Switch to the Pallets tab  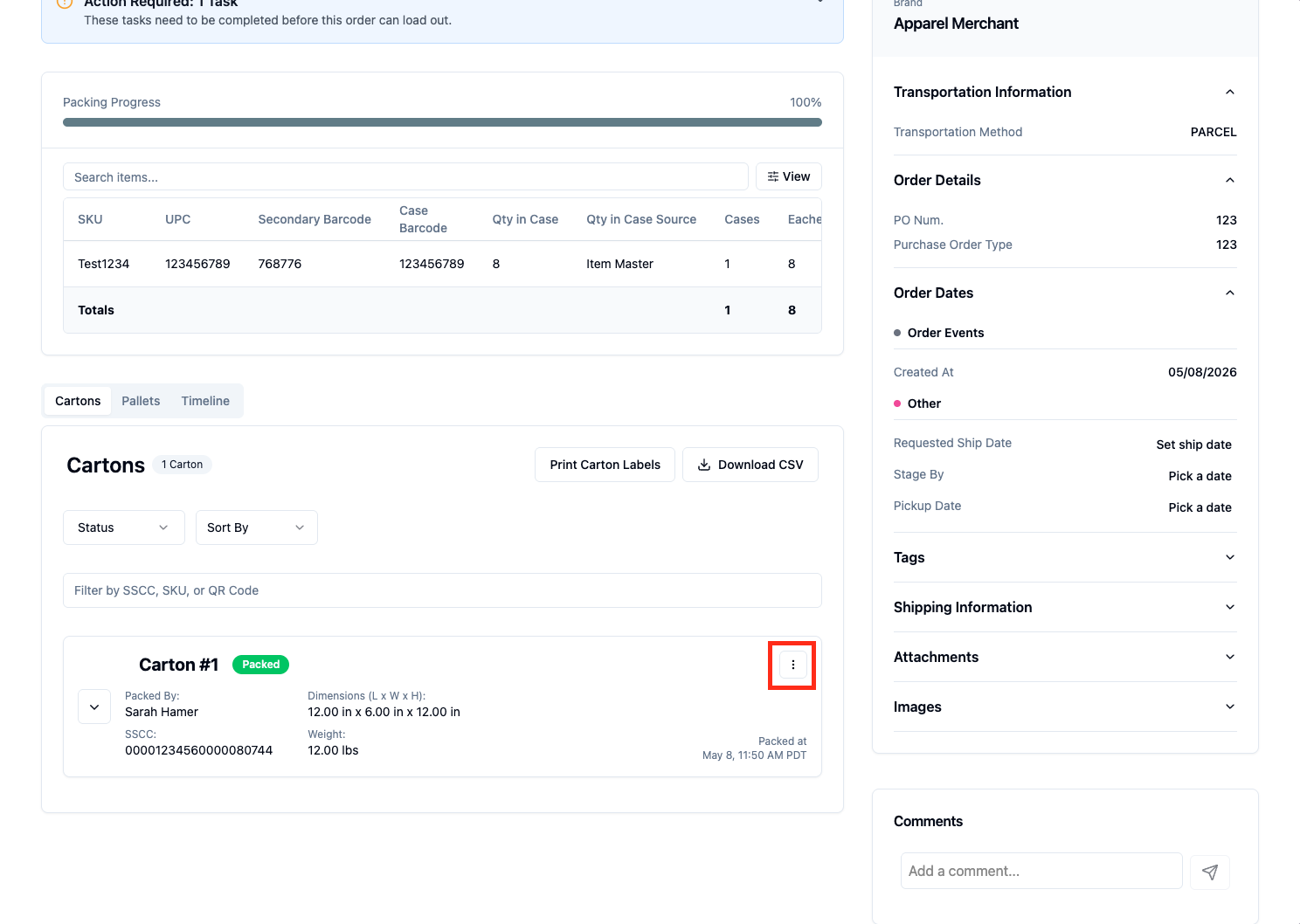click(x=141, y=401)
